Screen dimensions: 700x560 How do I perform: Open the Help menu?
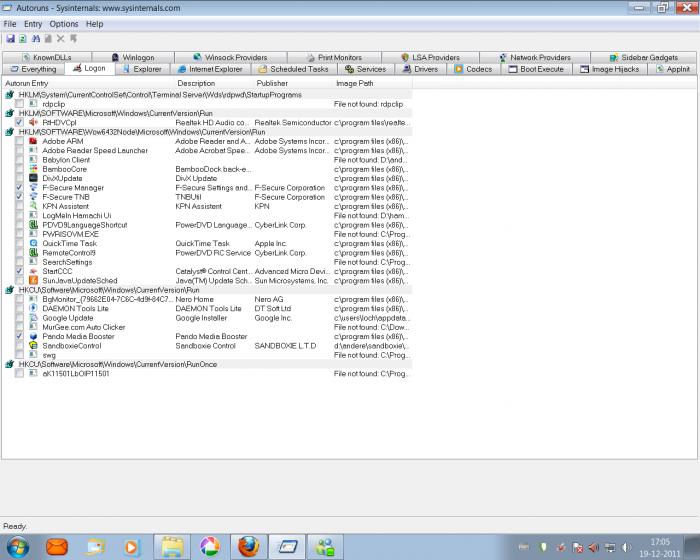[95, 24]
